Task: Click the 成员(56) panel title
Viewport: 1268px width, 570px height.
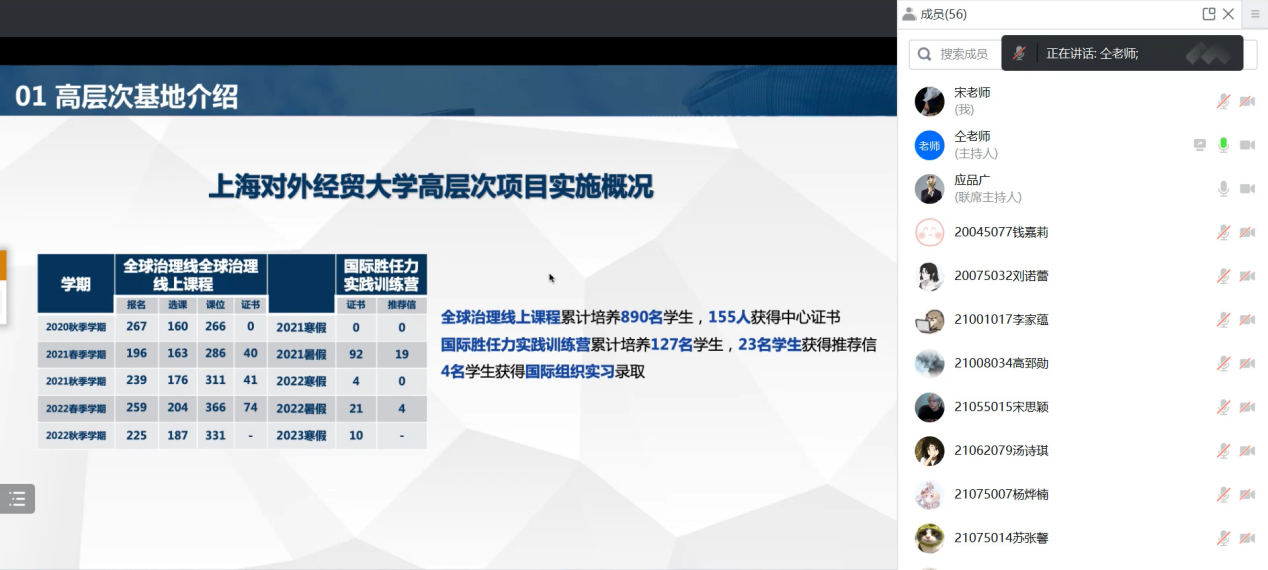Action: 942,14
